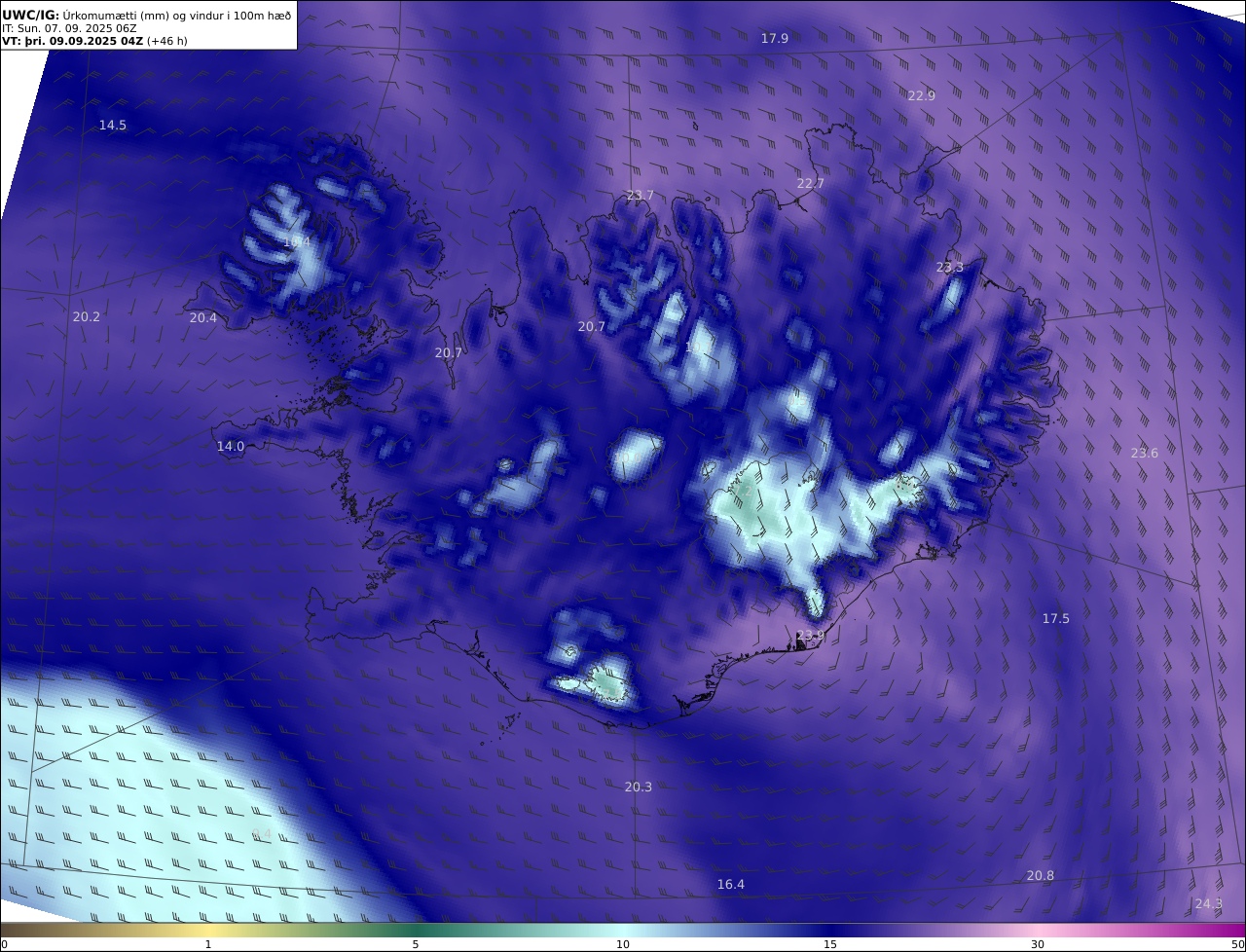Click the 14.5 value label on the map

113,125
